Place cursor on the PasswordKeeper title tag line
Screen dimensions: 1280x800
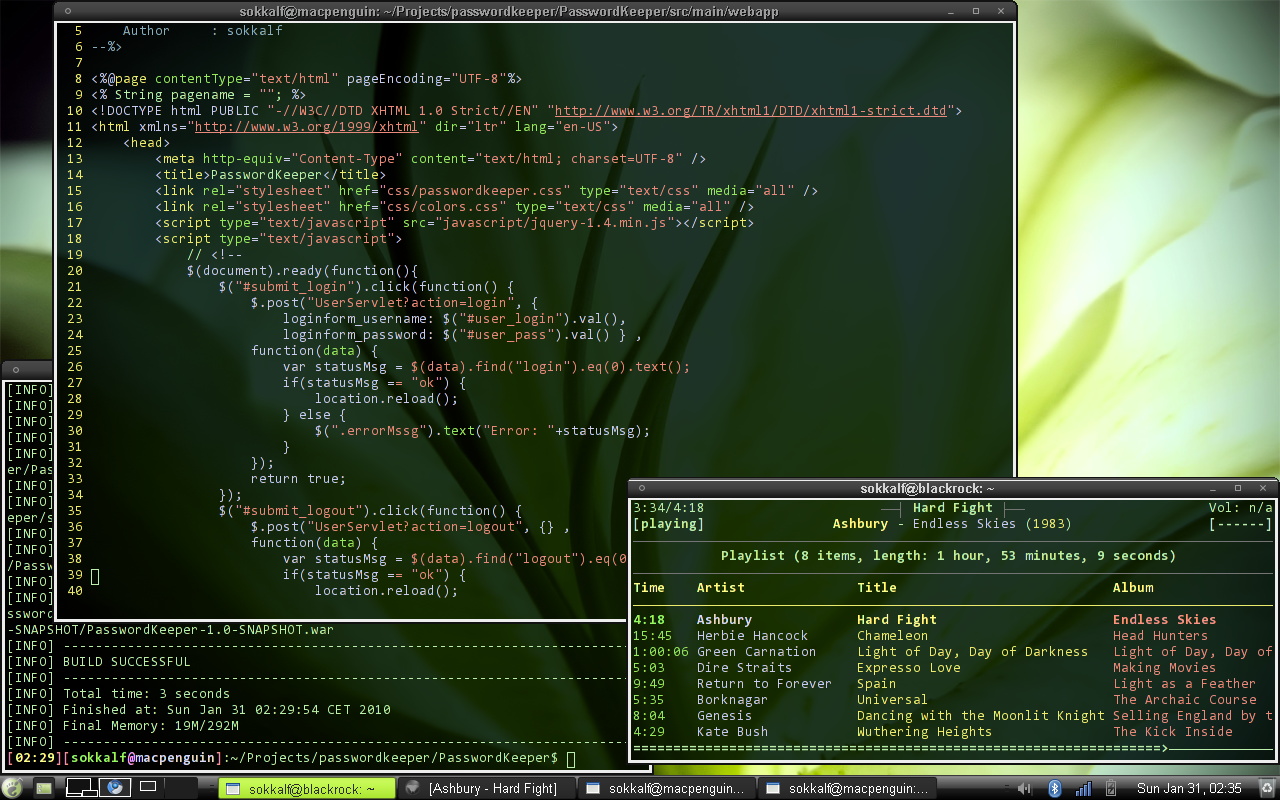[x=270, y=175]
